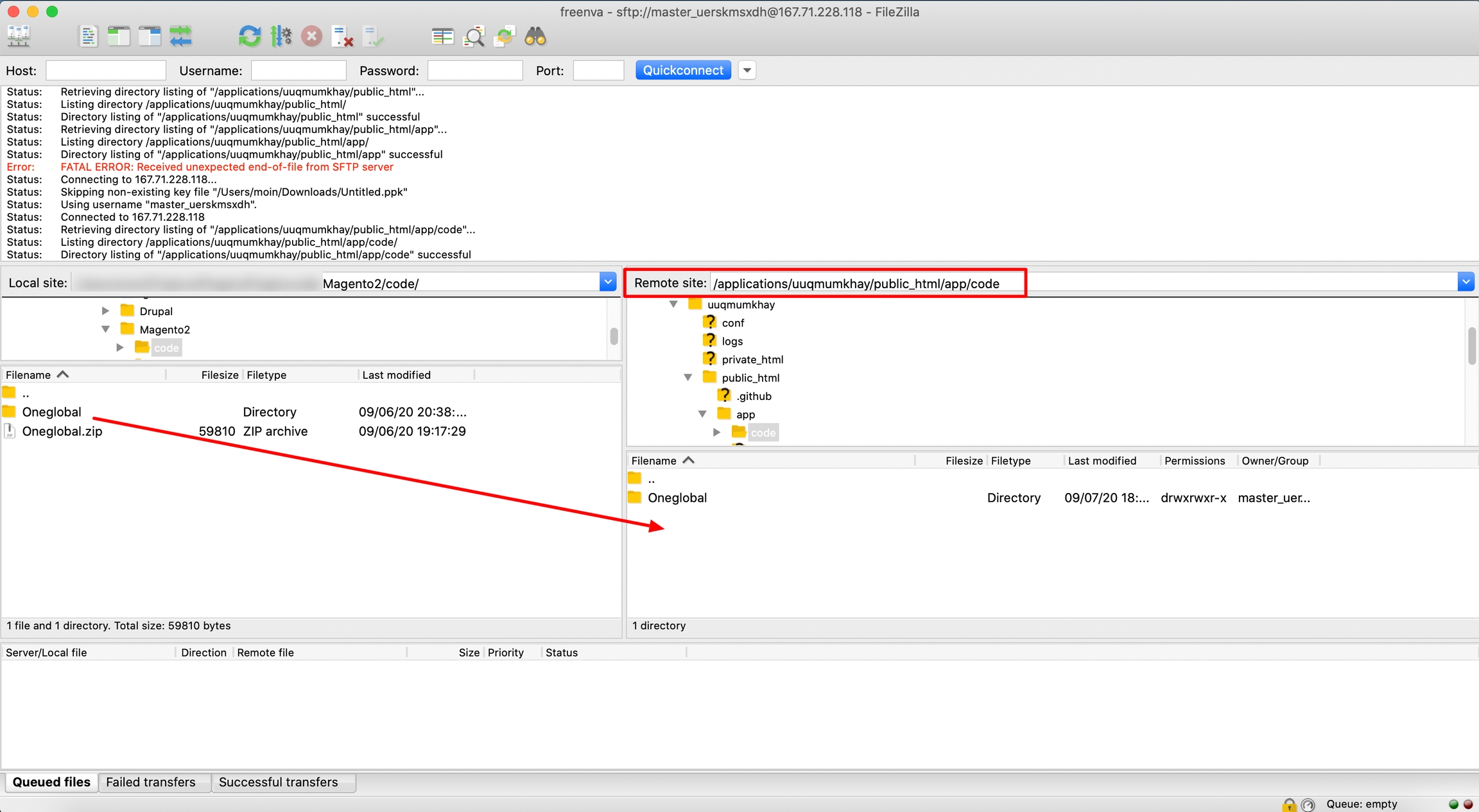This screenshot has height=812, width=1479.
Task: Disconnect from the current server
Action: (343, 37)
